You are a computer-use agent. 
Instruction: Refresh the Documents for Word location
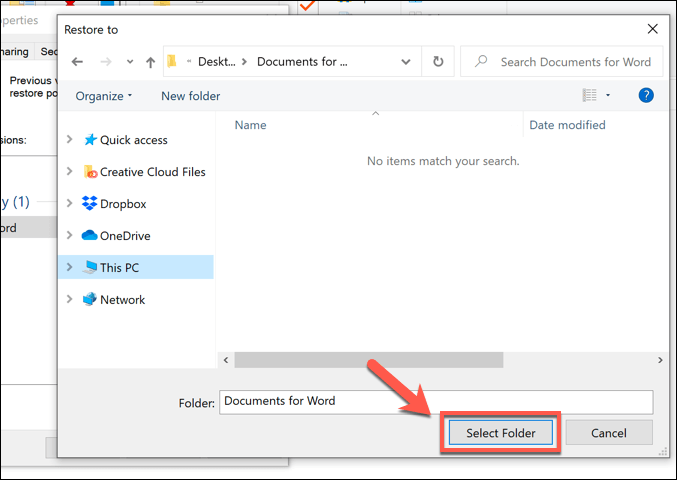(x=438, y=62)
